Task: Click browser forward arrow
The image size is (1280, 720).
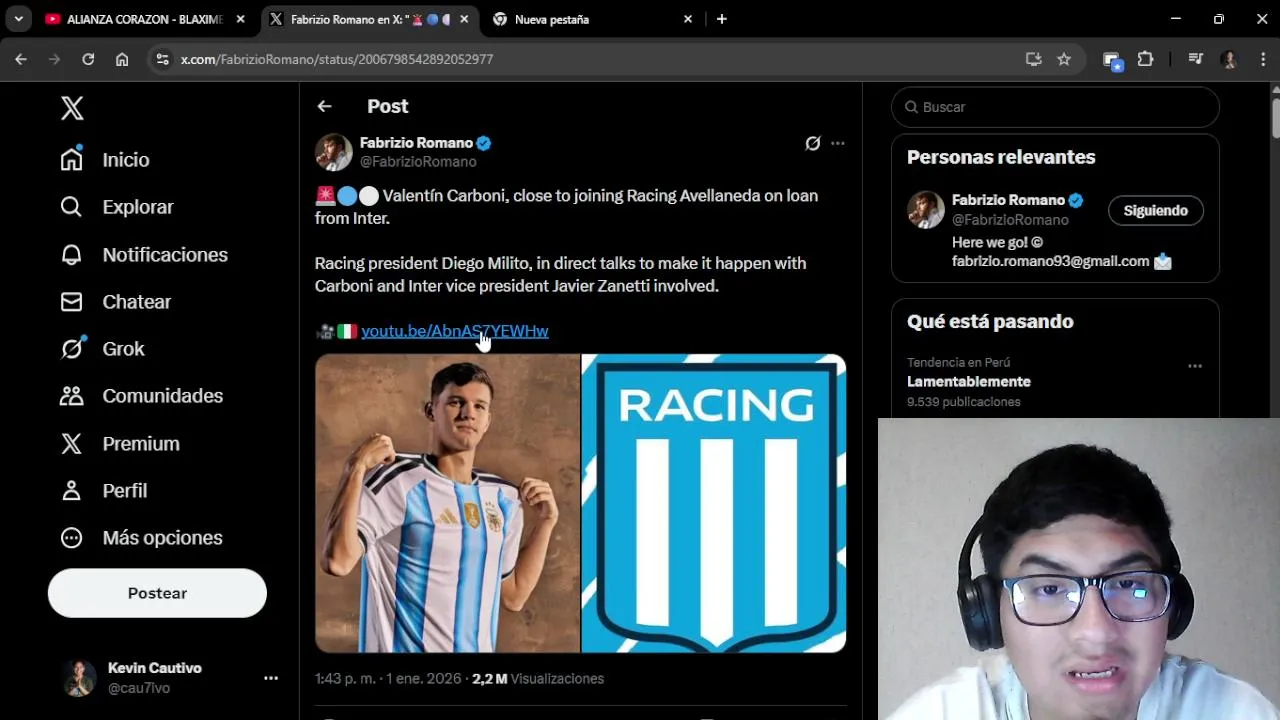Action: click(55, 59)
